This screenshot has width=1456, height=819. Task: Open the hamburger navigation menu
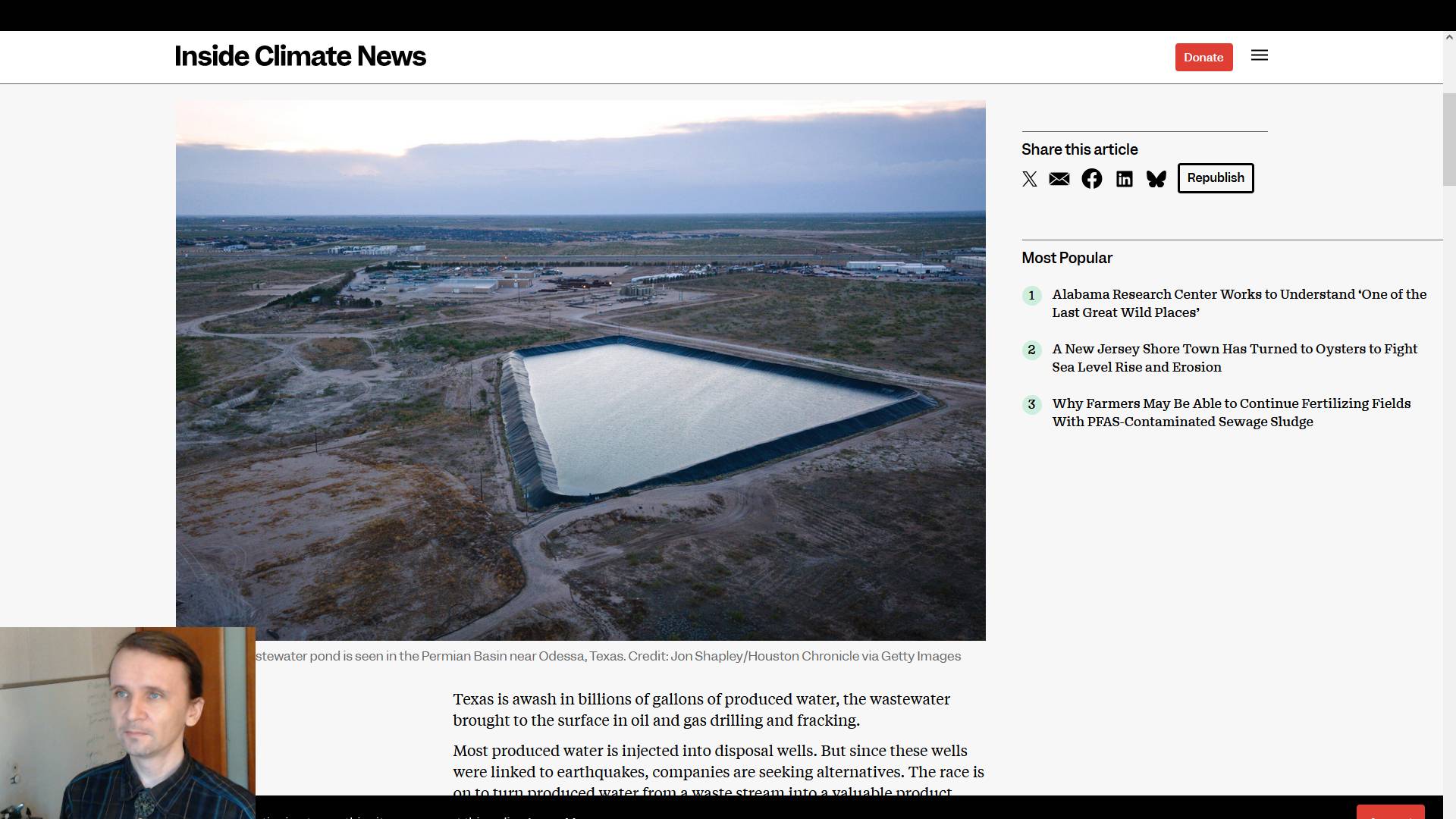1260,55
